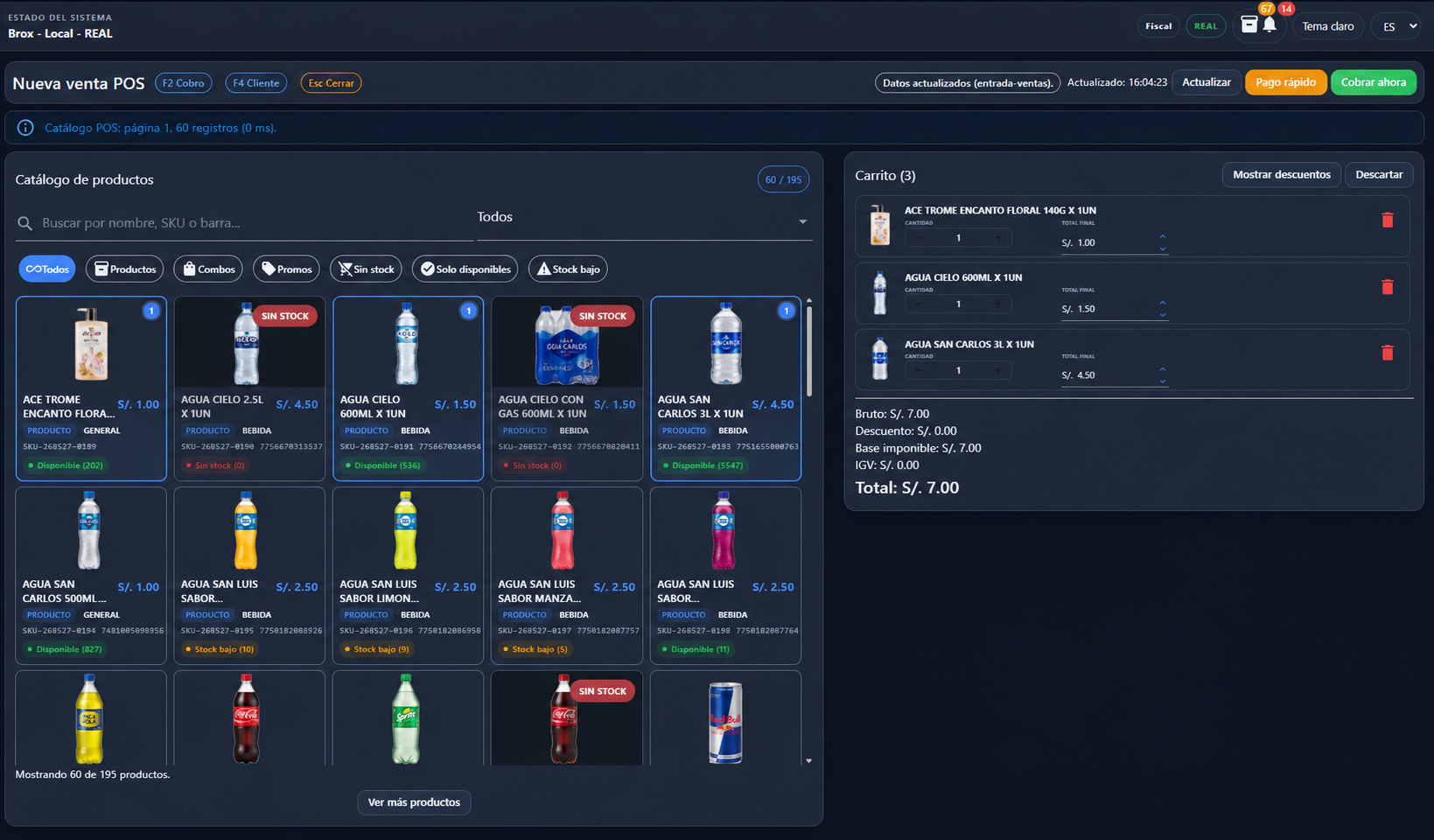Click the info icon beside Catálogo POS message
The width and height of the screenshot is (1434, 840).
[25, 128]
